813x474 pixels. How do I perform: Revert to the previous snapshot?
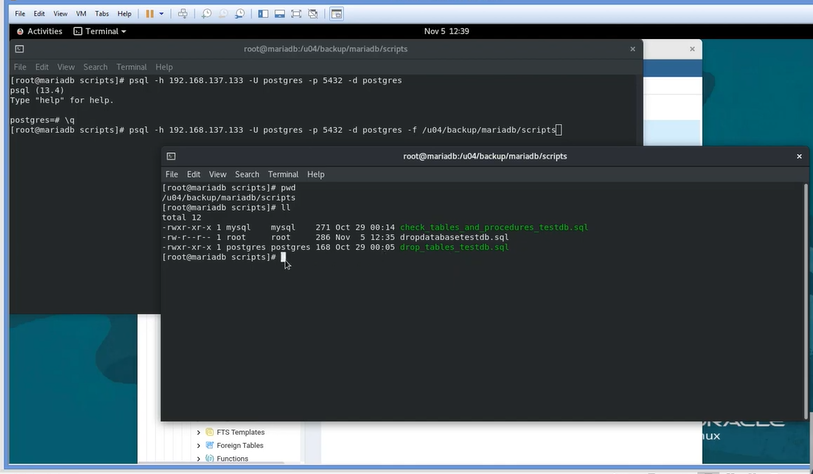pos(223,14)
